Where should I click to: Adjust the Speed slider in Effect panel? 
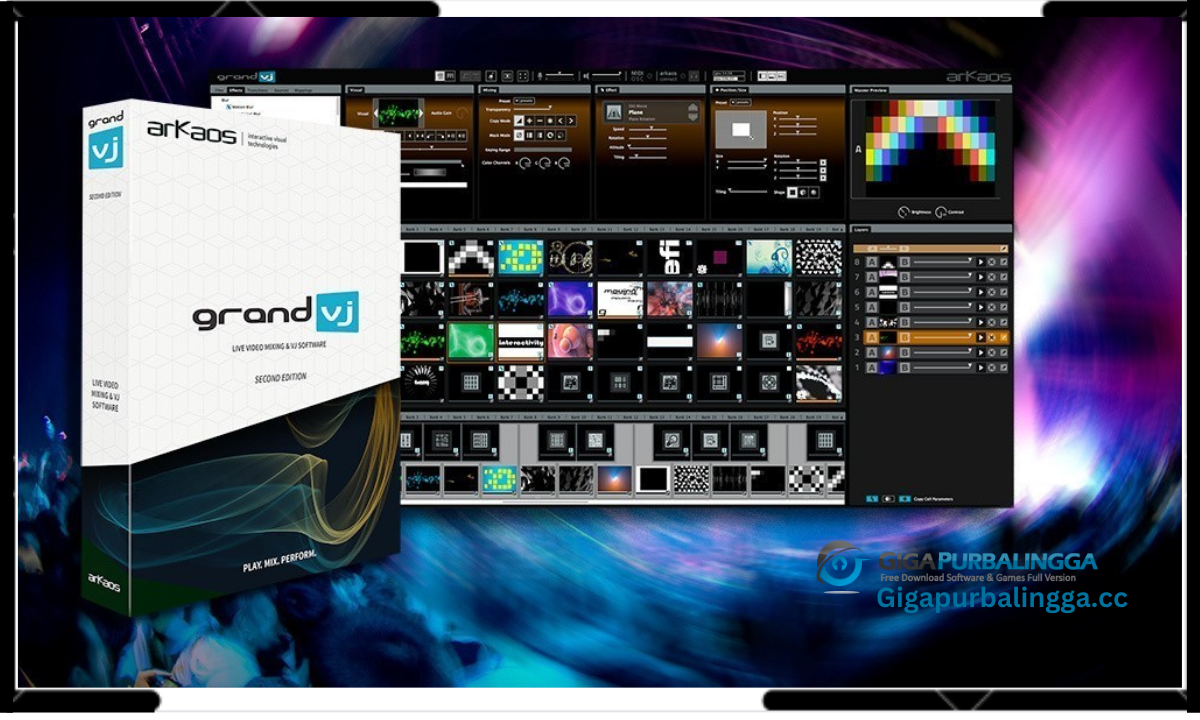648,129
